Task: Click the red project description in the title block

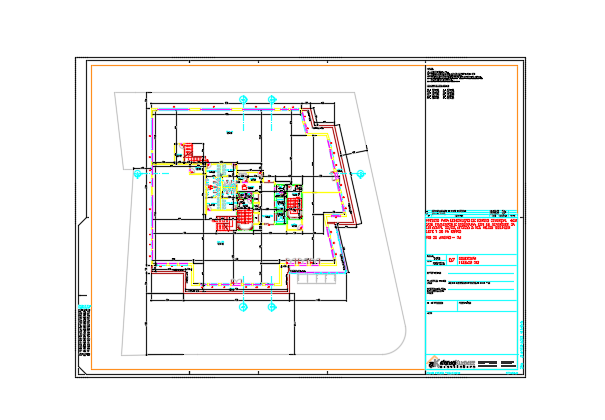Action: tap(471, 228)
